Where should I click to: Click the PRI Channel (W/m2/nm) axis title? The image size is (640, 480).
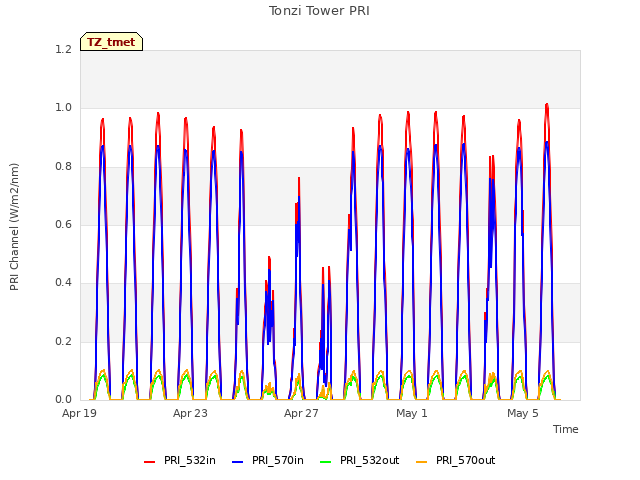point(14,227)
